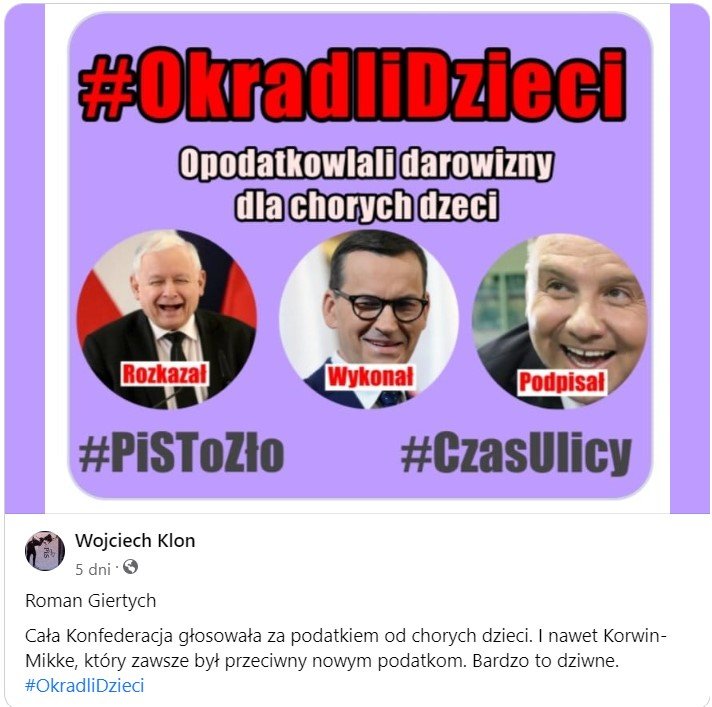Select the red 'Rozkazał' label

click(x=164, y=374)
